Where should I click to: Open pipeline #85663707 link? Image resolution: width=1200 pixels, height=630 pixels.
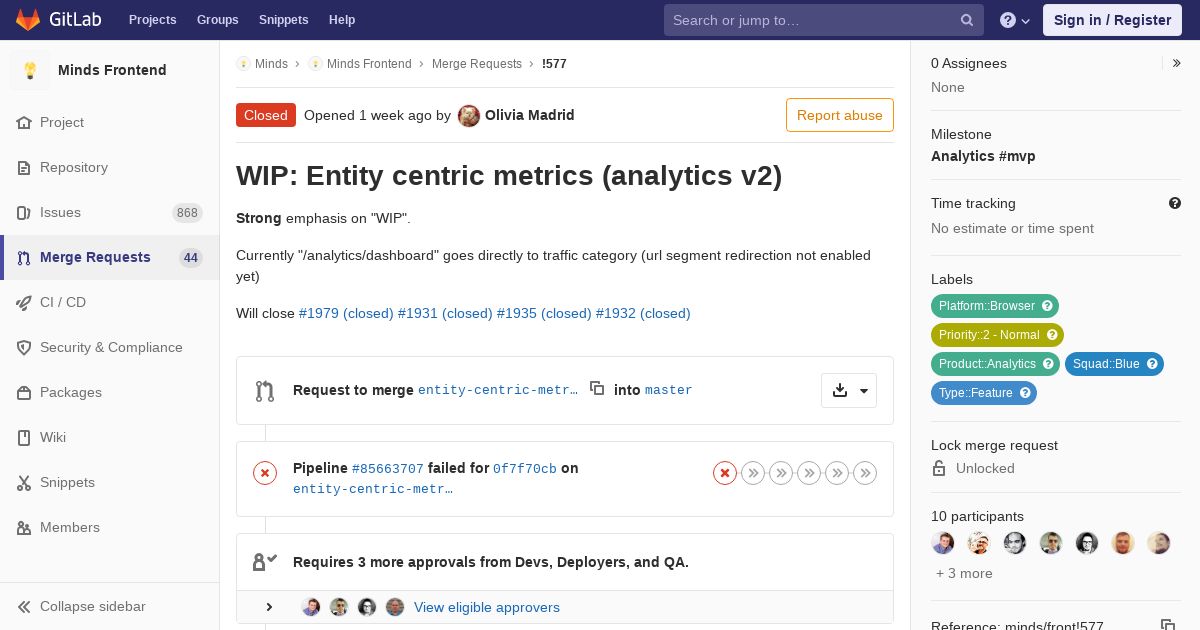tap(387, 468)
